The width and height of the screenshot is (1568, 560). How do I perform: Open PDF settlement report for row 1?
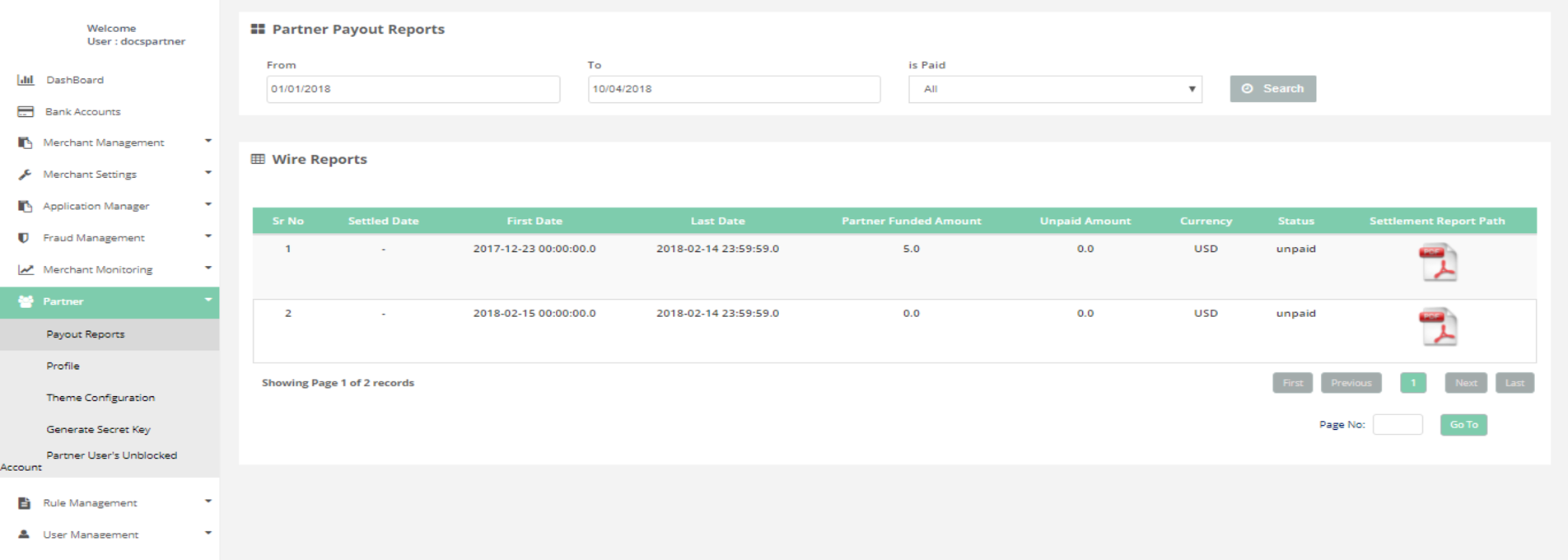click(1438, 263)
